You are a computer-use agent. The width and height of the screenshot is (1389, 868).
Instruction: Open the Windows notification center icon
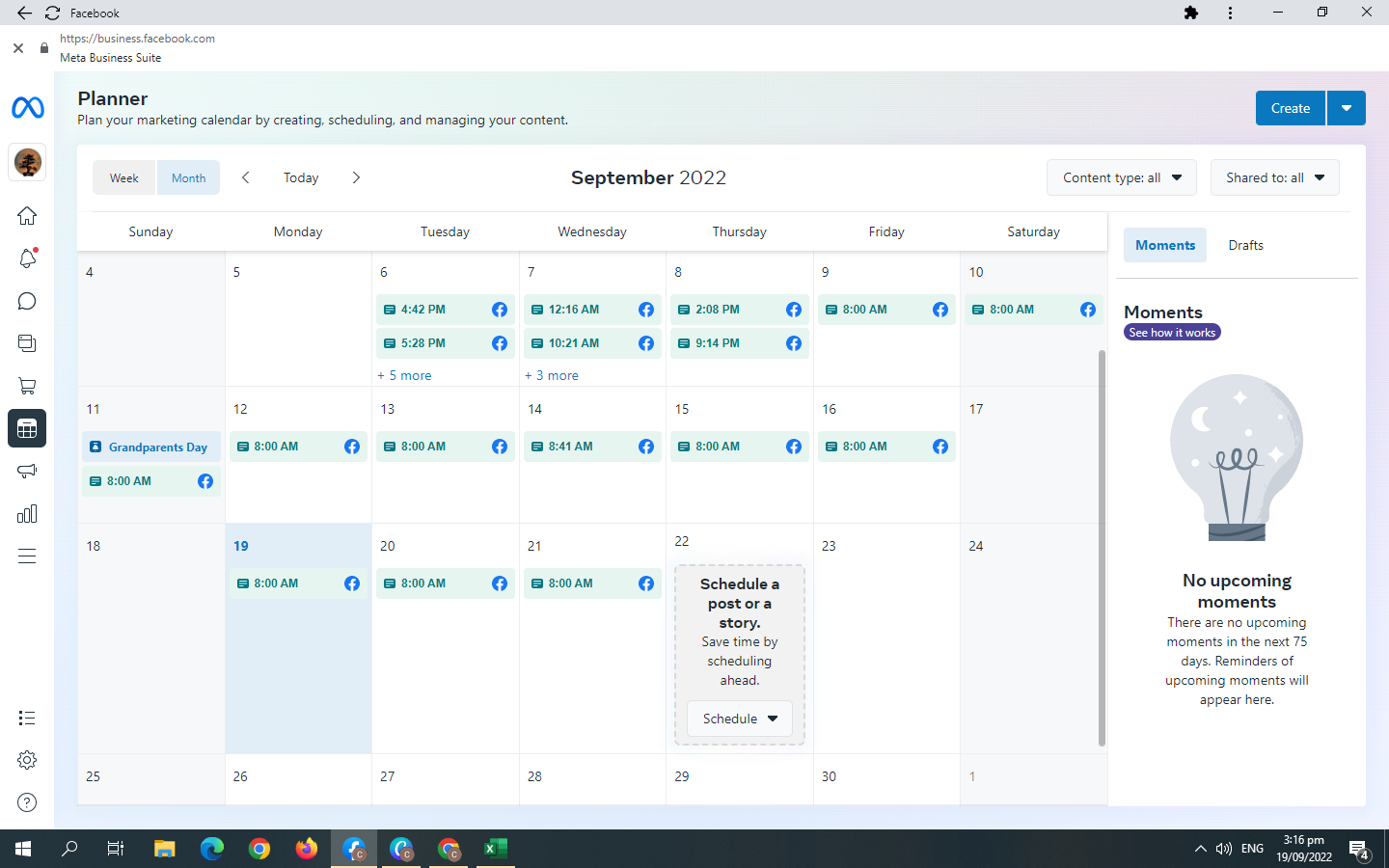tap(1360, 850)
